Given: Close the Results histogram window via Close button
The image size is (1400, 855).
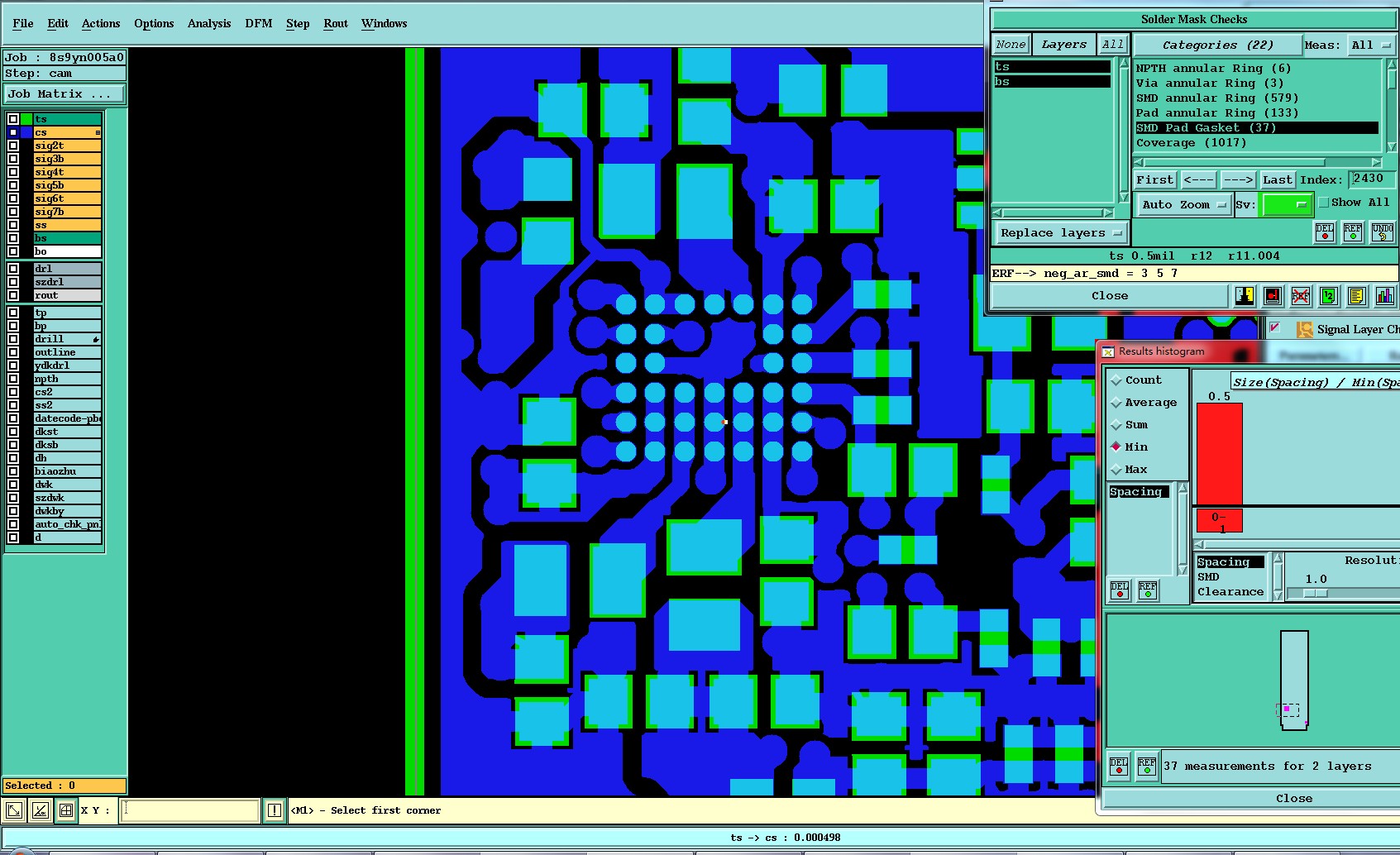Looking at the screenshot, I should [x=1293, y=799].
